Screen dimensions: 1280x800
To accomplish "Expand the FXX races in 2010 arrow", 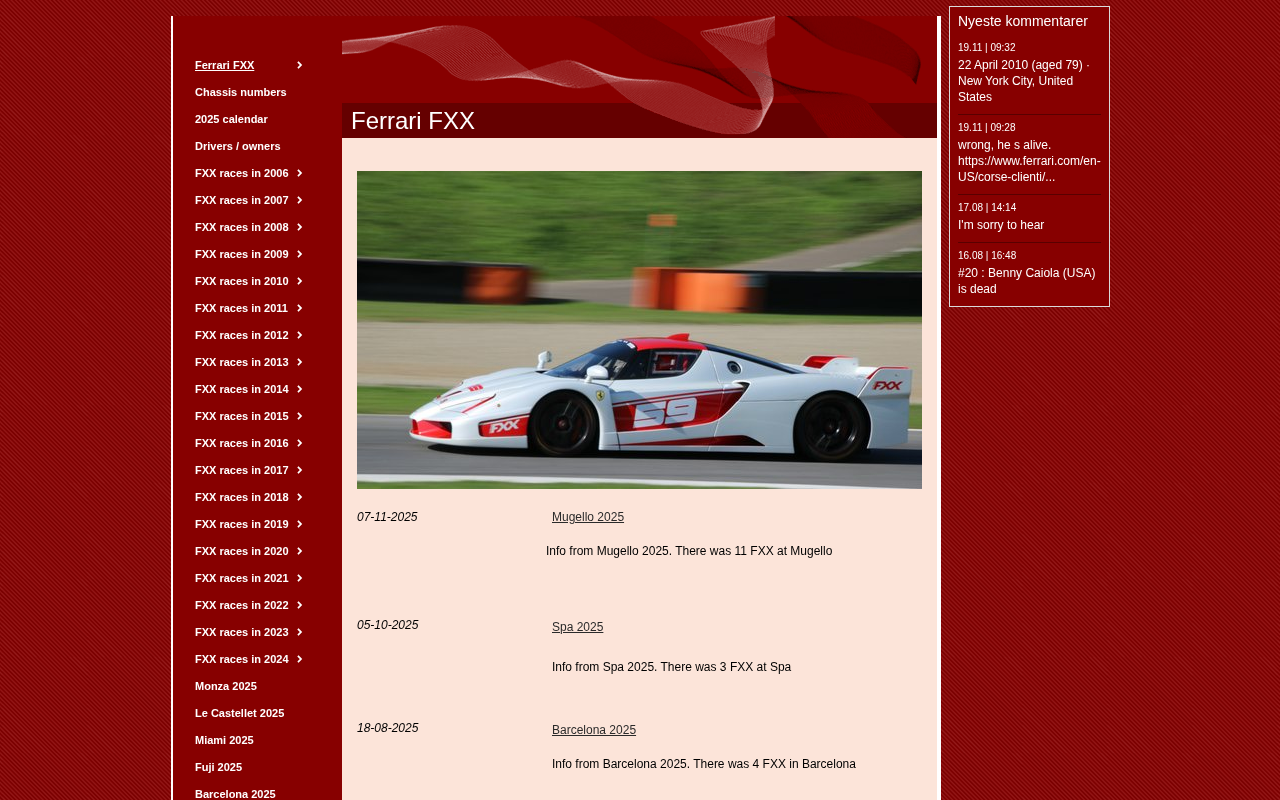I will pyautogui.click(x=300, y=281).
